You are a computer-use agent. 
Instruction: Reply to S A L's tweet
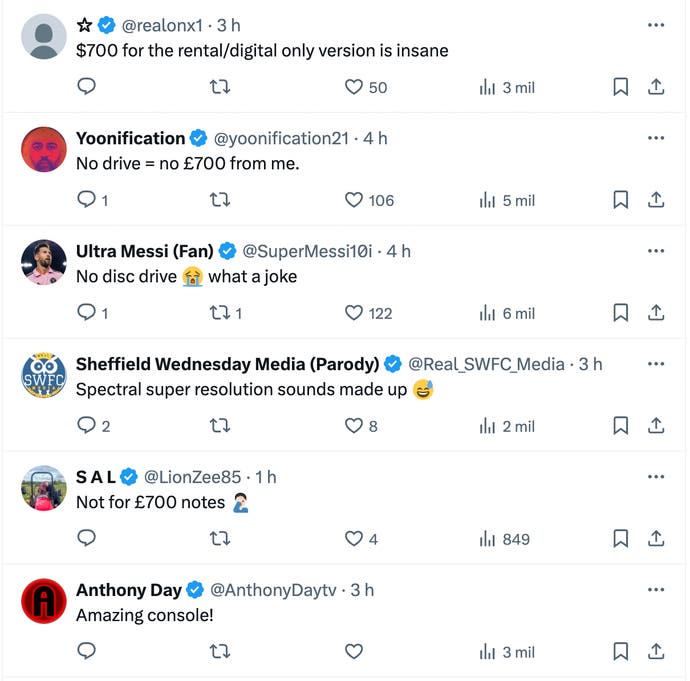[87, 539]
